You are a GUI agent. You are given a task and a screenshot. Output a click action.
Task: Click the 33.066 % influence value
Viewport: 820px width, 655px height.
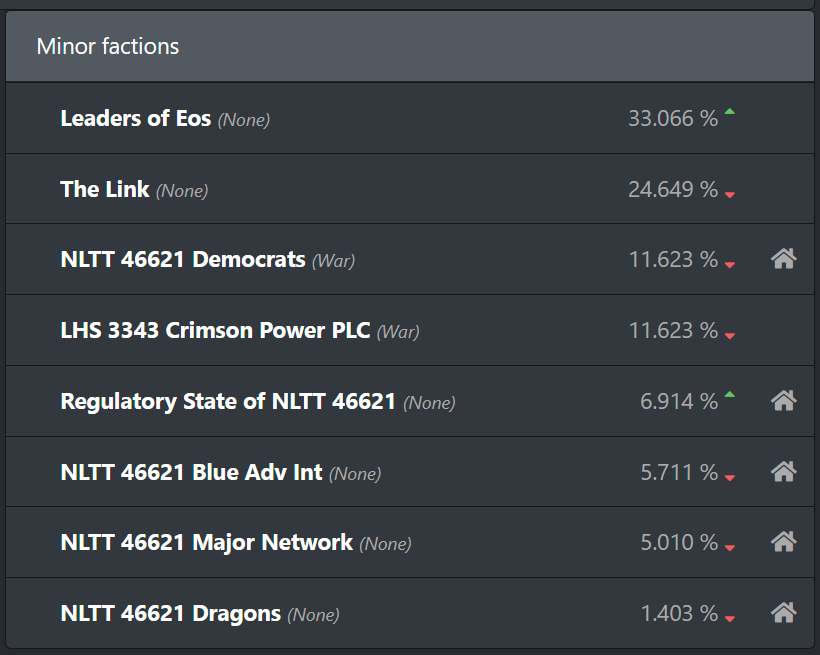click(673, 119)
